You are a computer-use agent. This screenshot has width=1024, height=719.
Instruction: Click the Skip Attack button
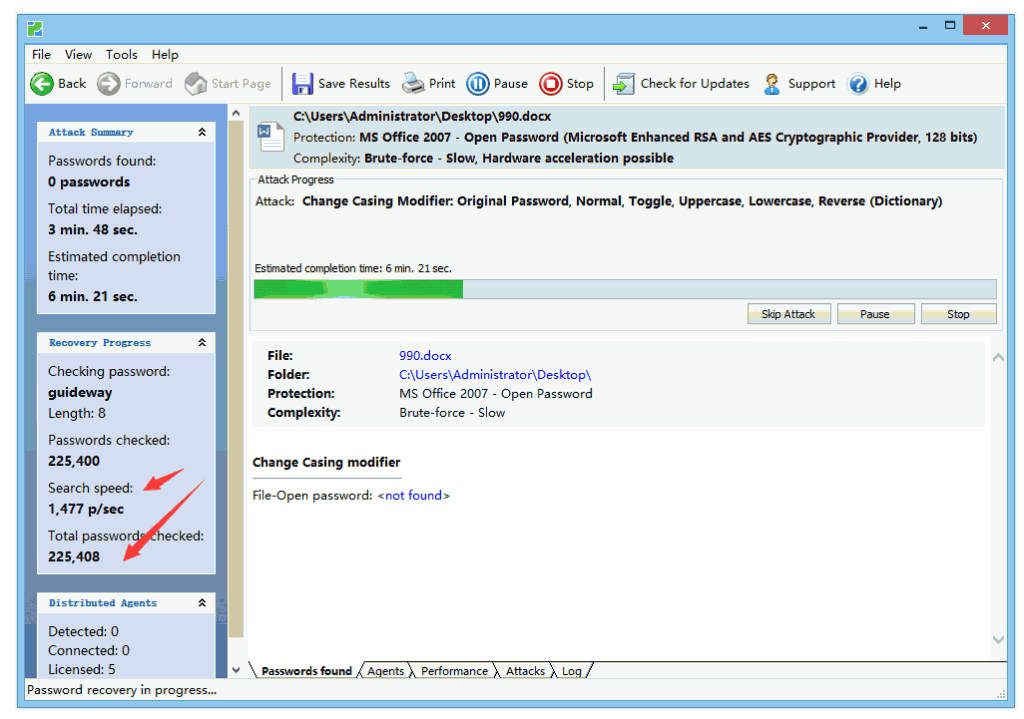tap(788, 314)
